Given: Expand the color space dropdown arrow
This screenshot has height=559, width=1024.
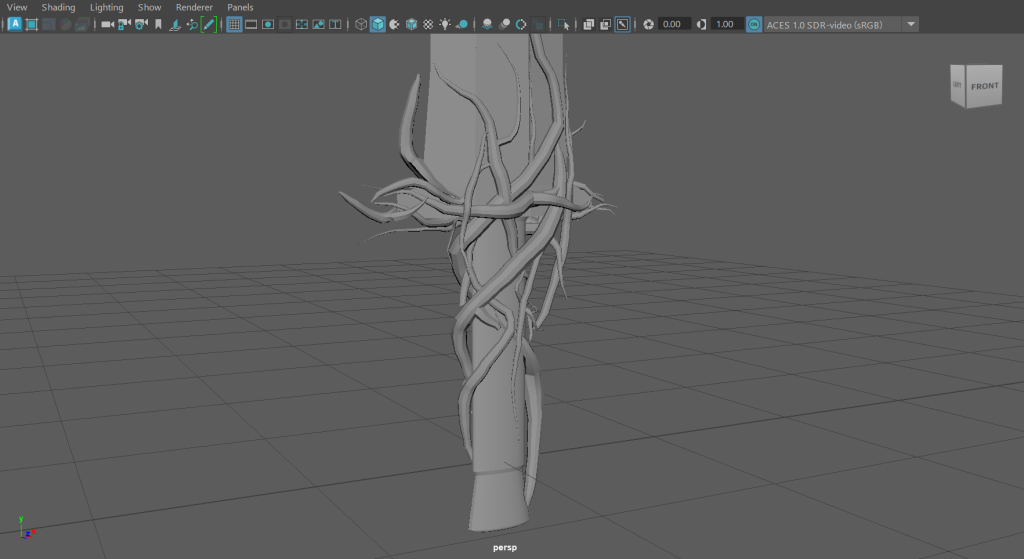Looking at the screenshot, I should [911, 24].
